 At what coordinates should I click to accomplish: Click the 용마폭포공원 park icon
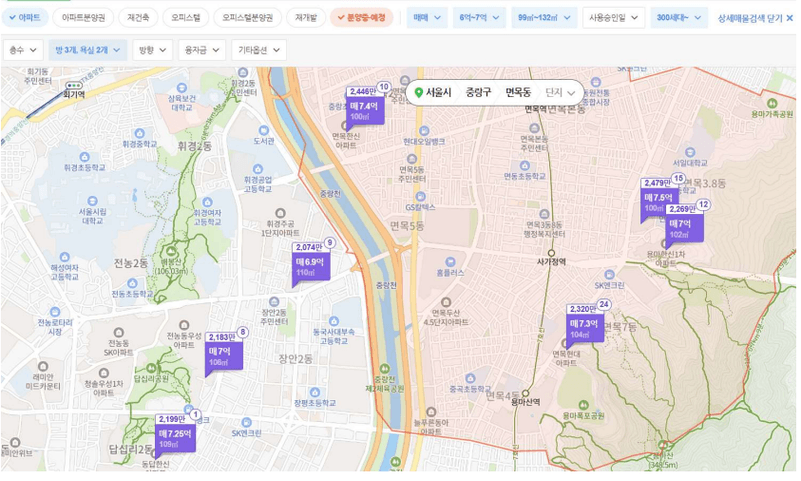click(x=583, y=405)
